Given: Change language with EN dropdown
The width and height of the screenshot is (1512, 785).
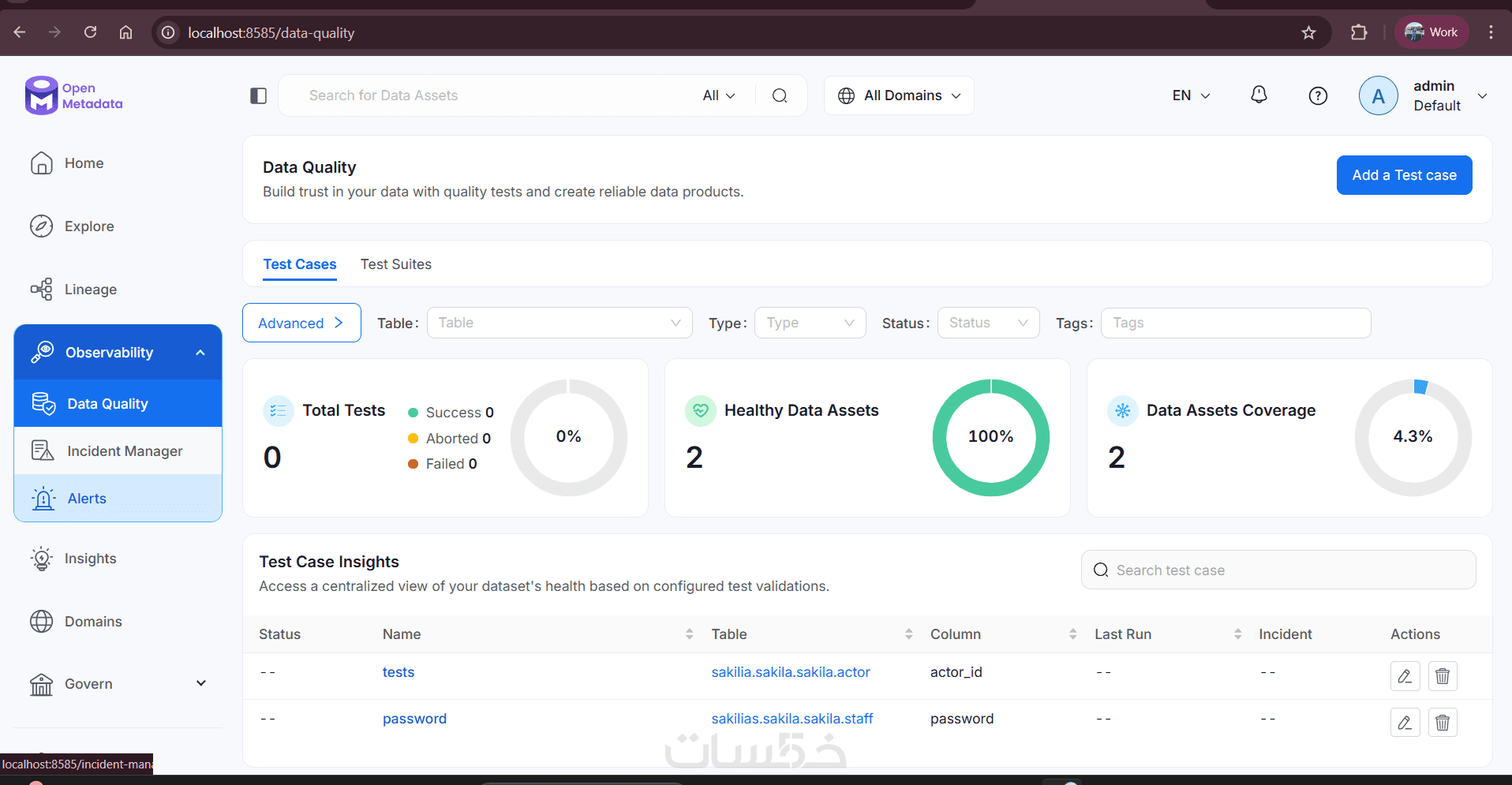Looking at the screenshot, I should pos(1191,95).
